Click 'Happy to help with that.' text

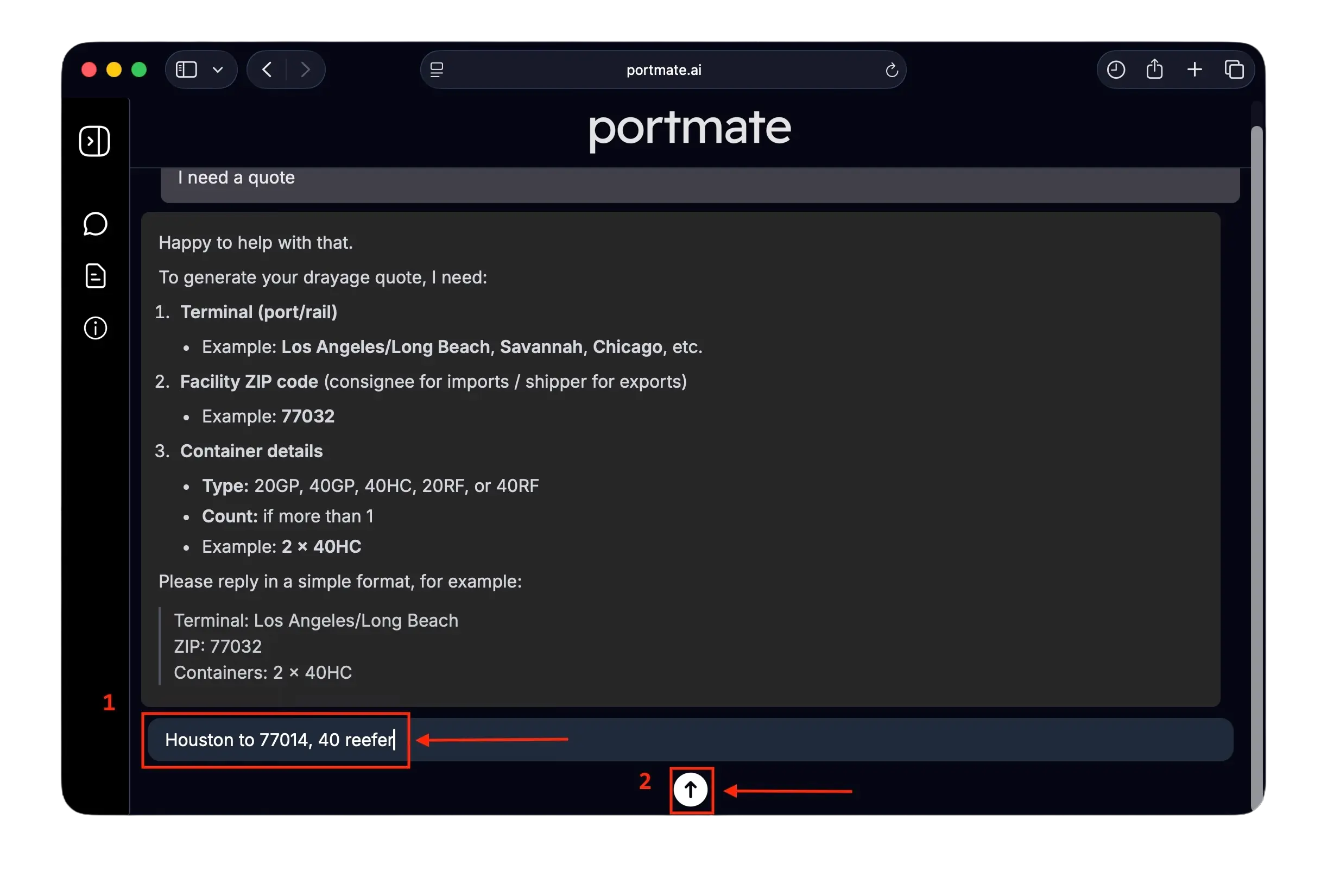click(256, 243)
